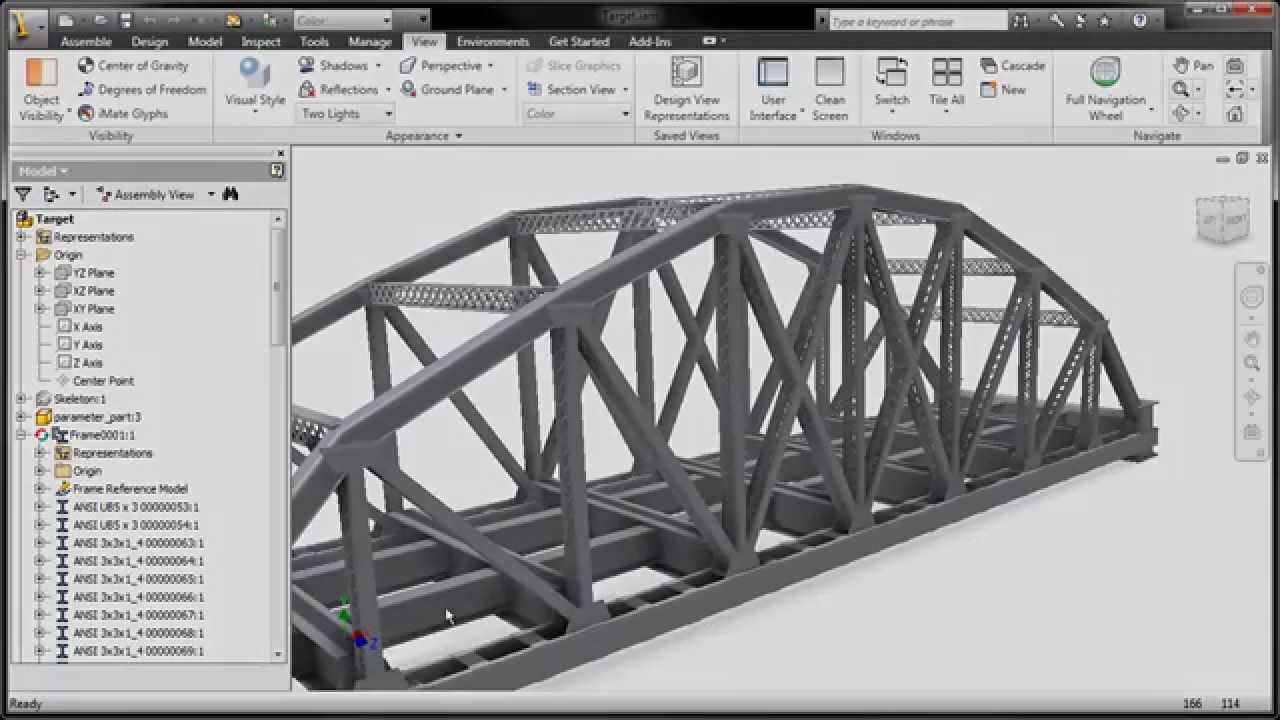Select the YZ Plane tree item
This screenshot has height=720, width=1280.
pos(93,273)
